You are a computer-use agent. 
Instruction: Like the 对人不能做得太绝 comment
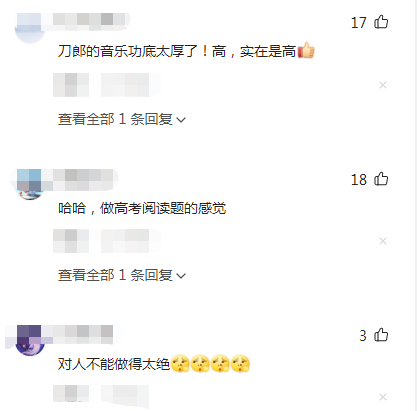(381, 335)
